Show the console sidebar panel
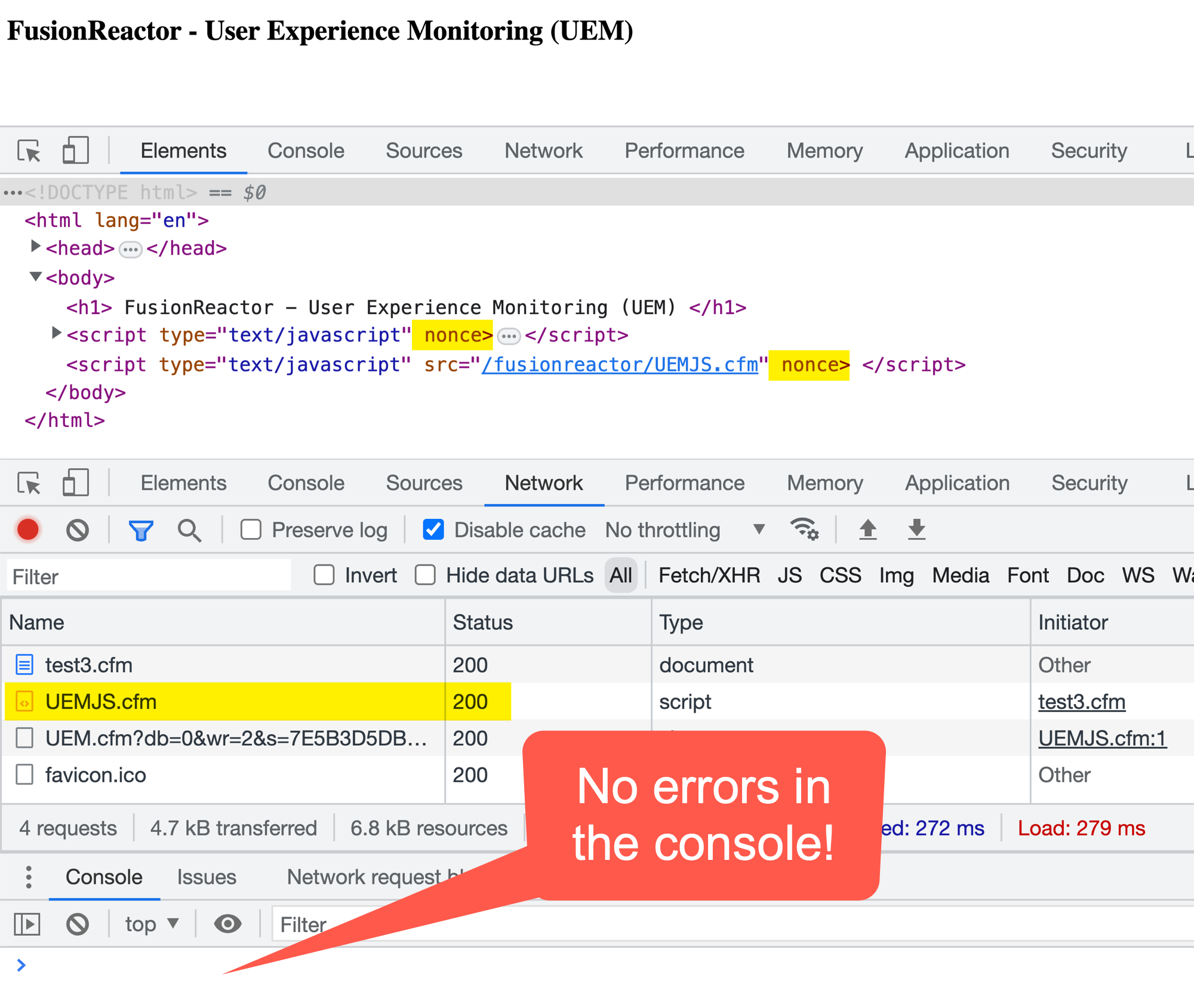Image resolution: width=1194 pixels, height=1008 pixels. tap(27, 924)
